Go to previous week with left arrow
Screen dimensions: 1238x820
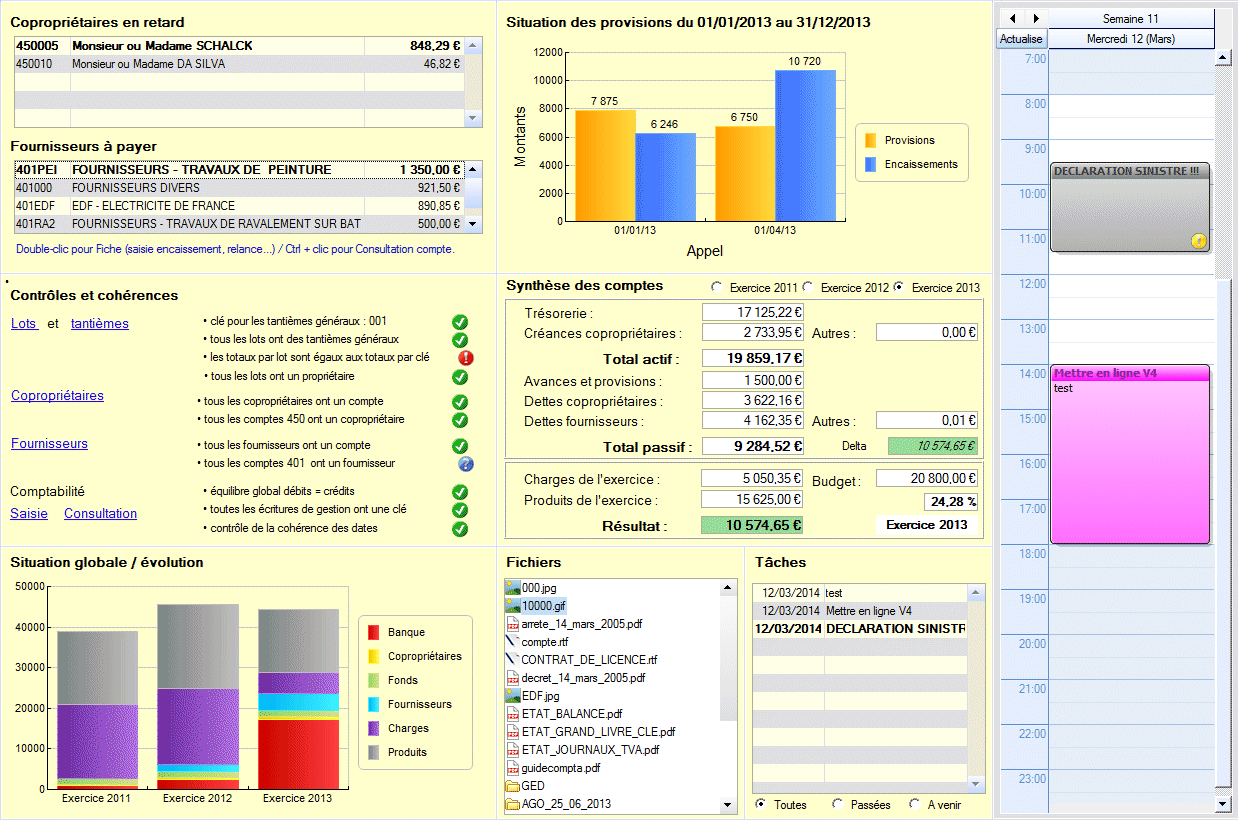pyautogui.click(x=1012, y=19)
